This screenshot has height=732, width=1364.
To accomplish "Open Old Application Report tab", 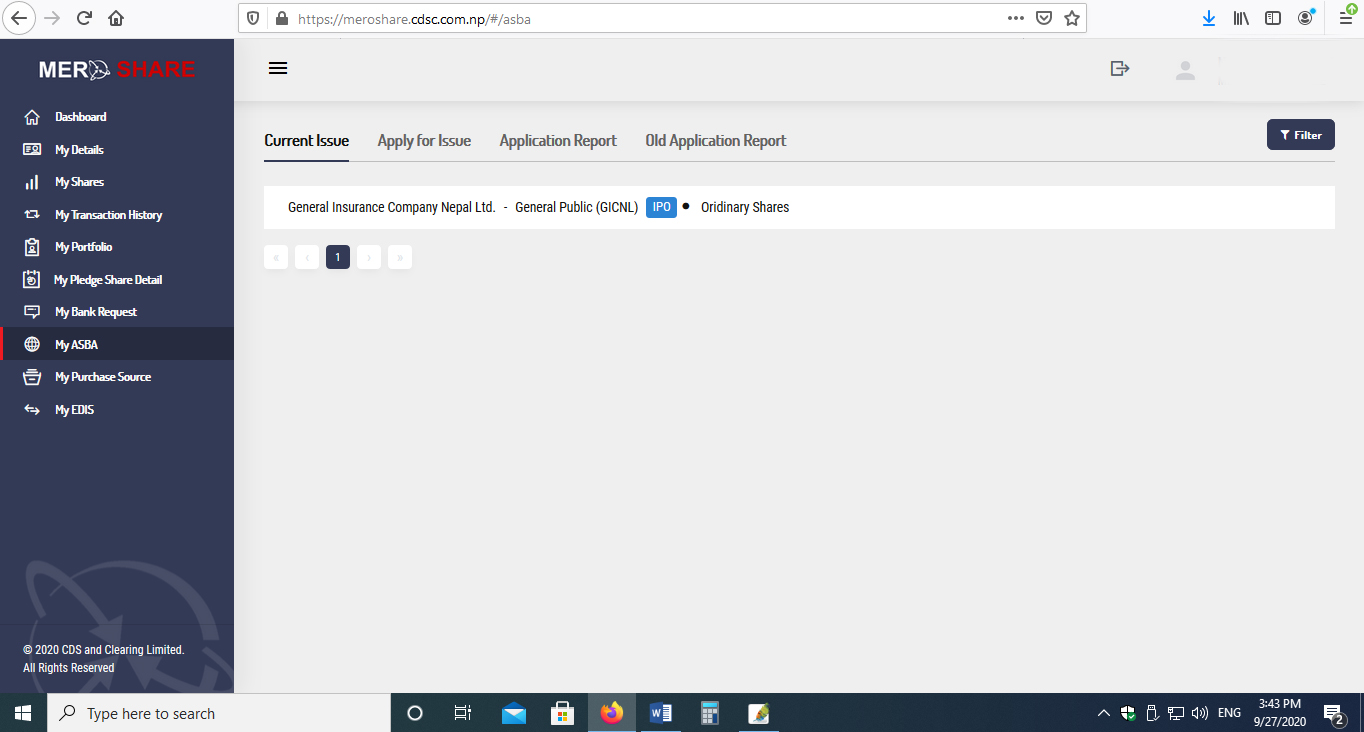I will pos(715,141).
